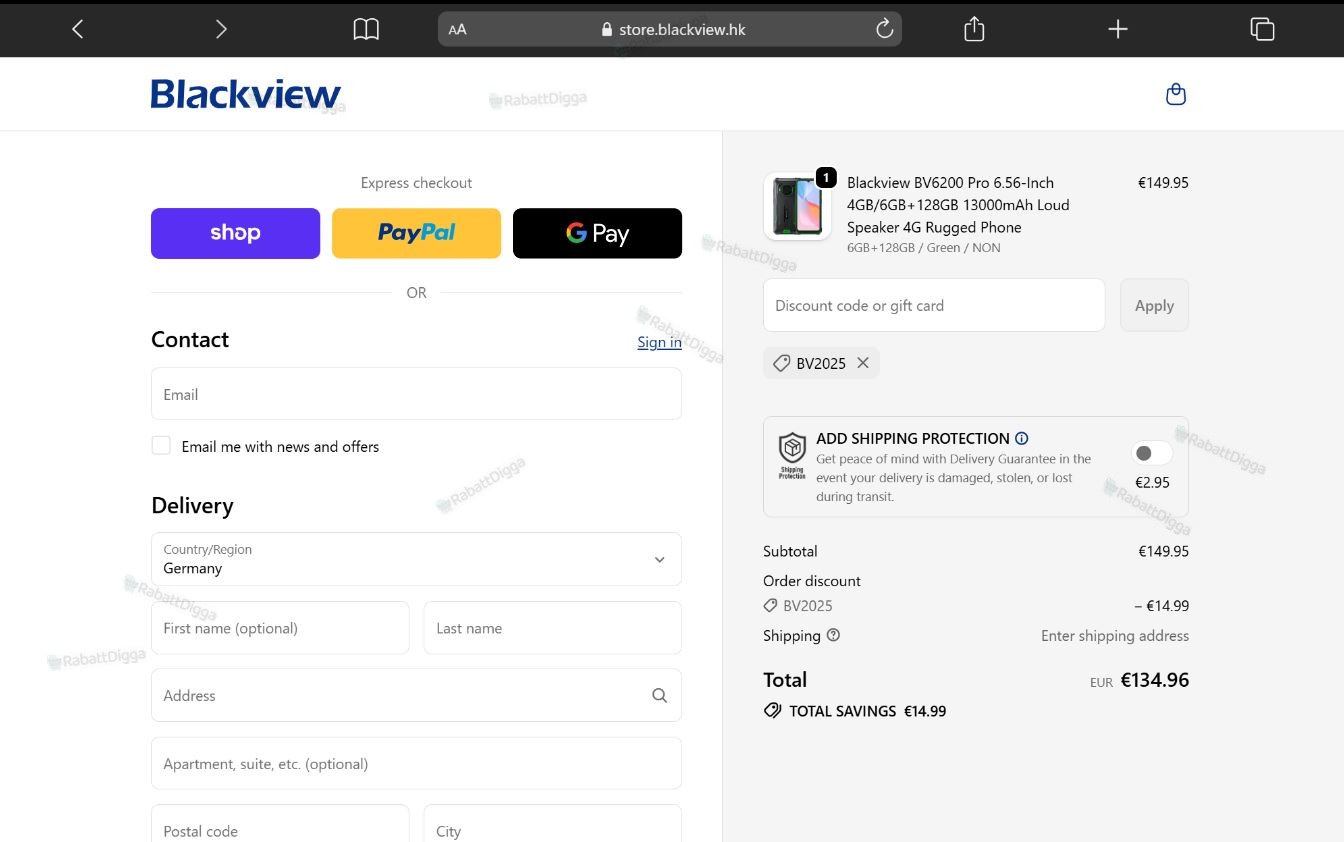Follow the Sign in link
Image resolution: width=1344 pixels, height=842 pixels.
click(x=659, y=342)
